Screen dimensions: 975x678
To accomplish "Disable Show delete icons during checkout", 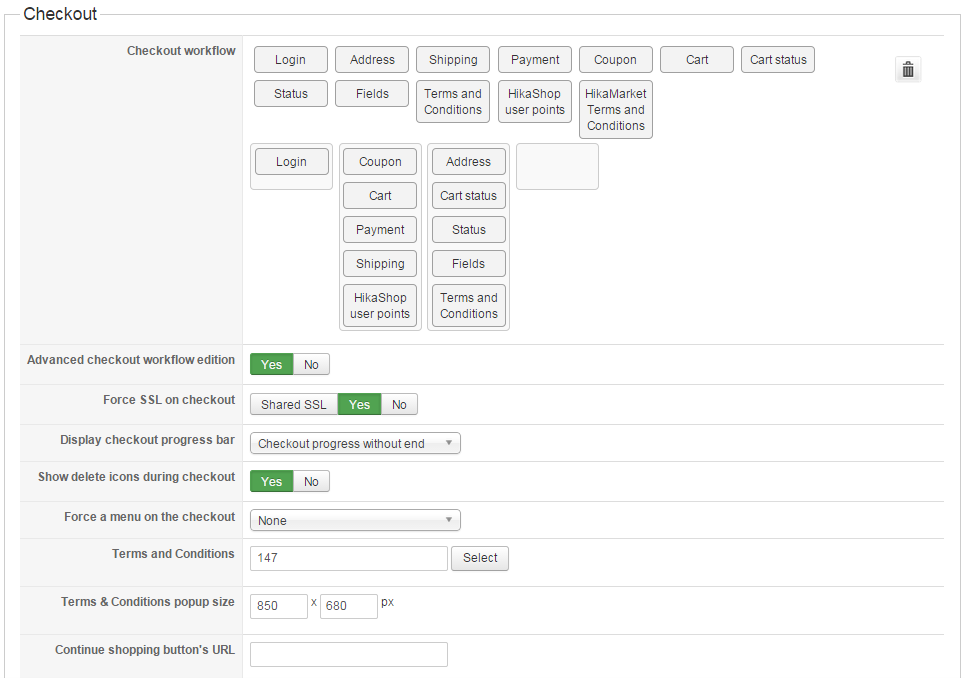I will pyautogui.click(x=311, y=482).
